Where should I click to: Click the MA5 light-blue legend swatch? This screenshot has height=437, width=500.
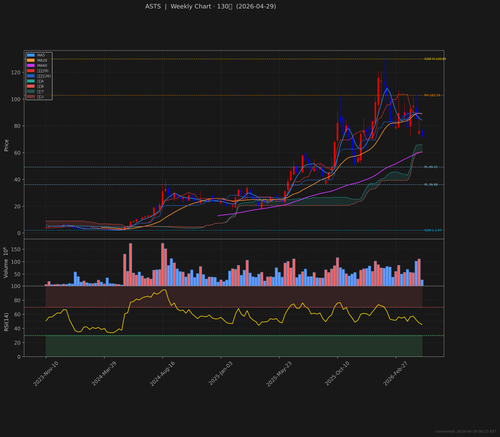click(31, 55)
